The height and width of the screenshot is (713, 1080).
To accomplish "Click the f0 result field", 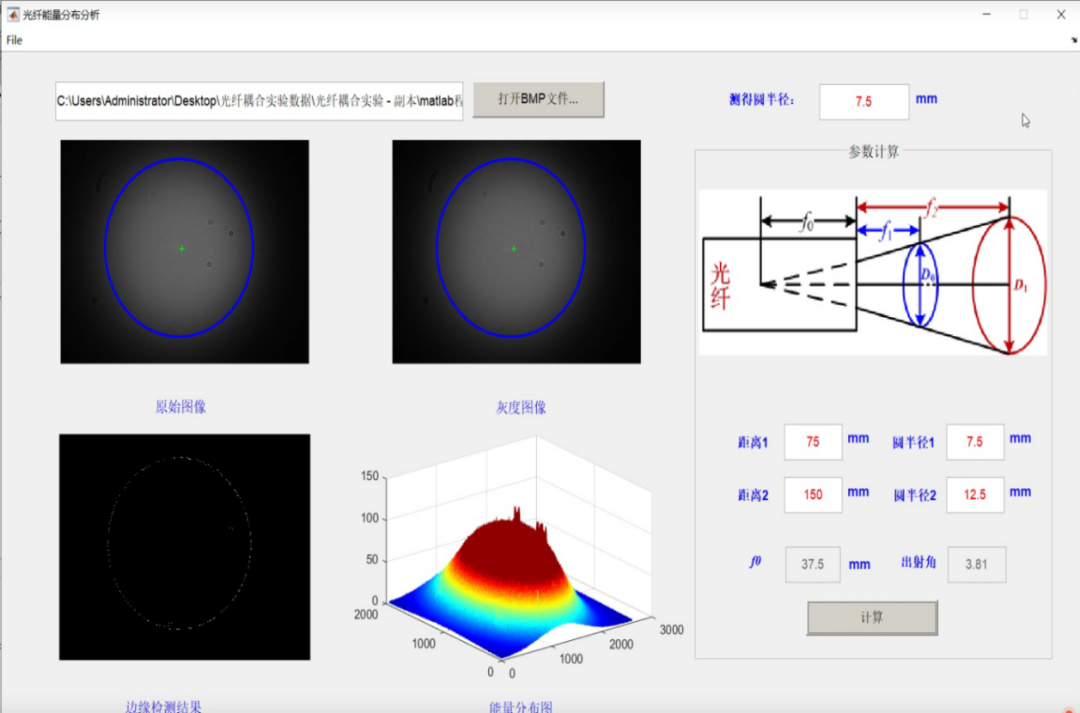I will coord(812,564).
